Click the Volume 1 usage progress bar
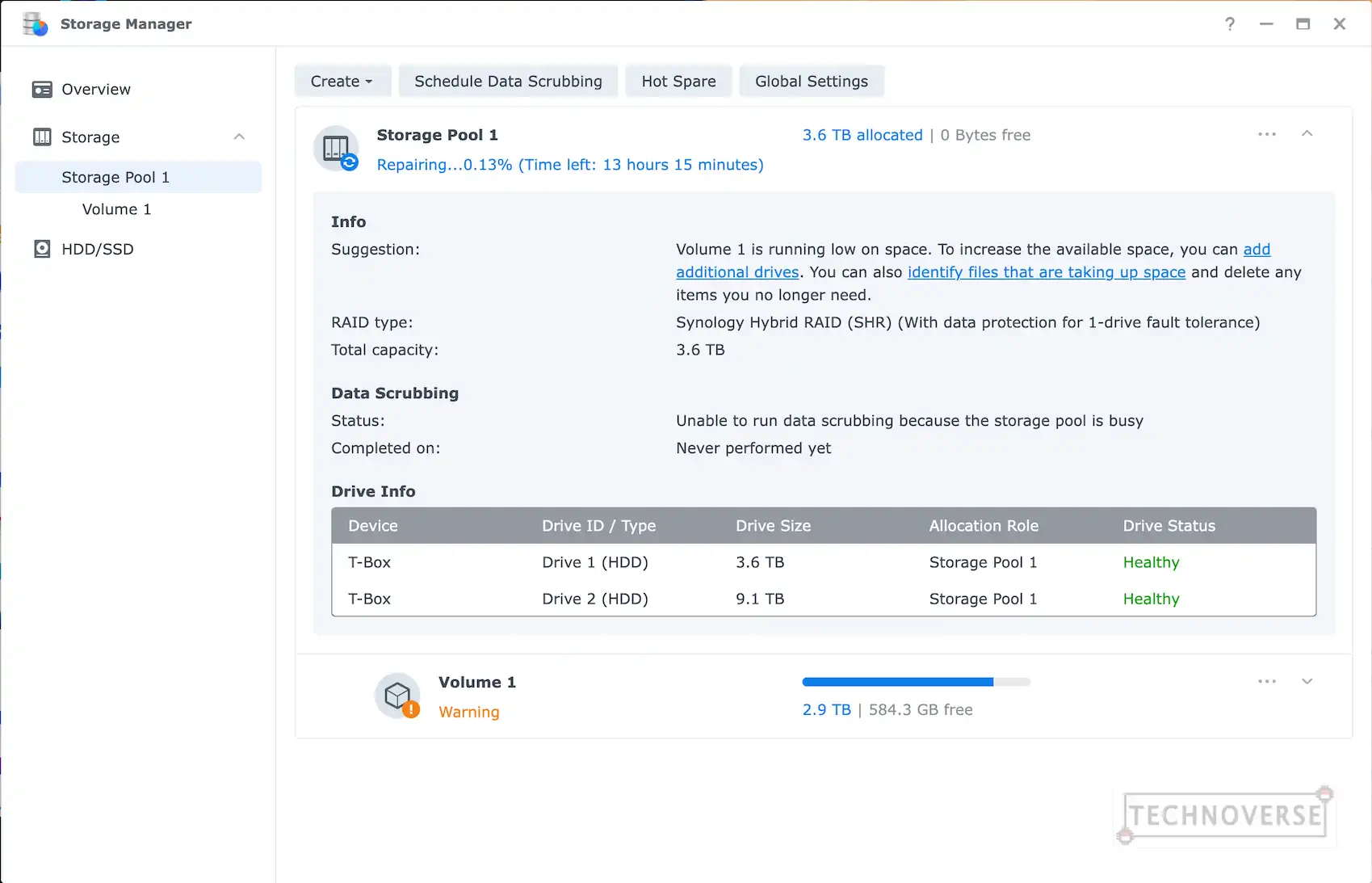This screenshot has width=1372, height=883. point(916,682)
